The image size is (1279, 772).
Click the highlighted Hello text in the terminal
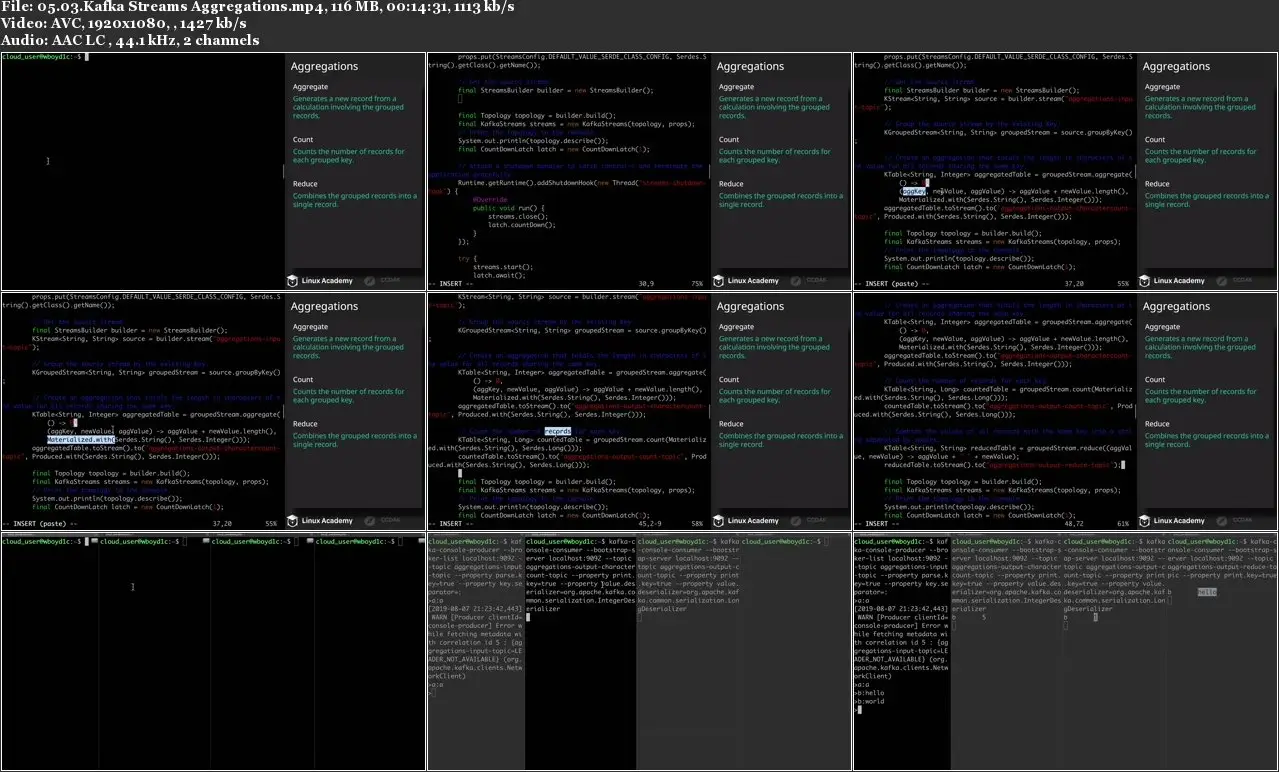coord(1207,592)
